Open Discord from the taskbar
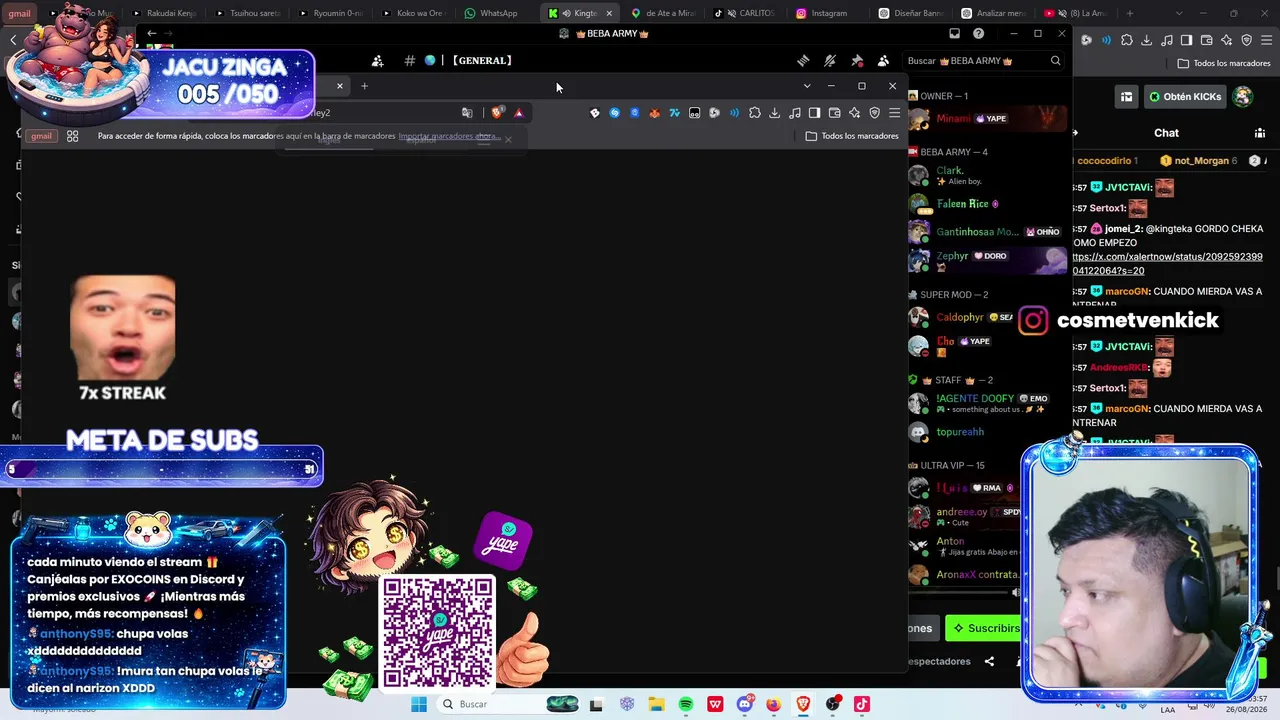This screenshot has width=1280, height=720. click(x=744, y=704)
